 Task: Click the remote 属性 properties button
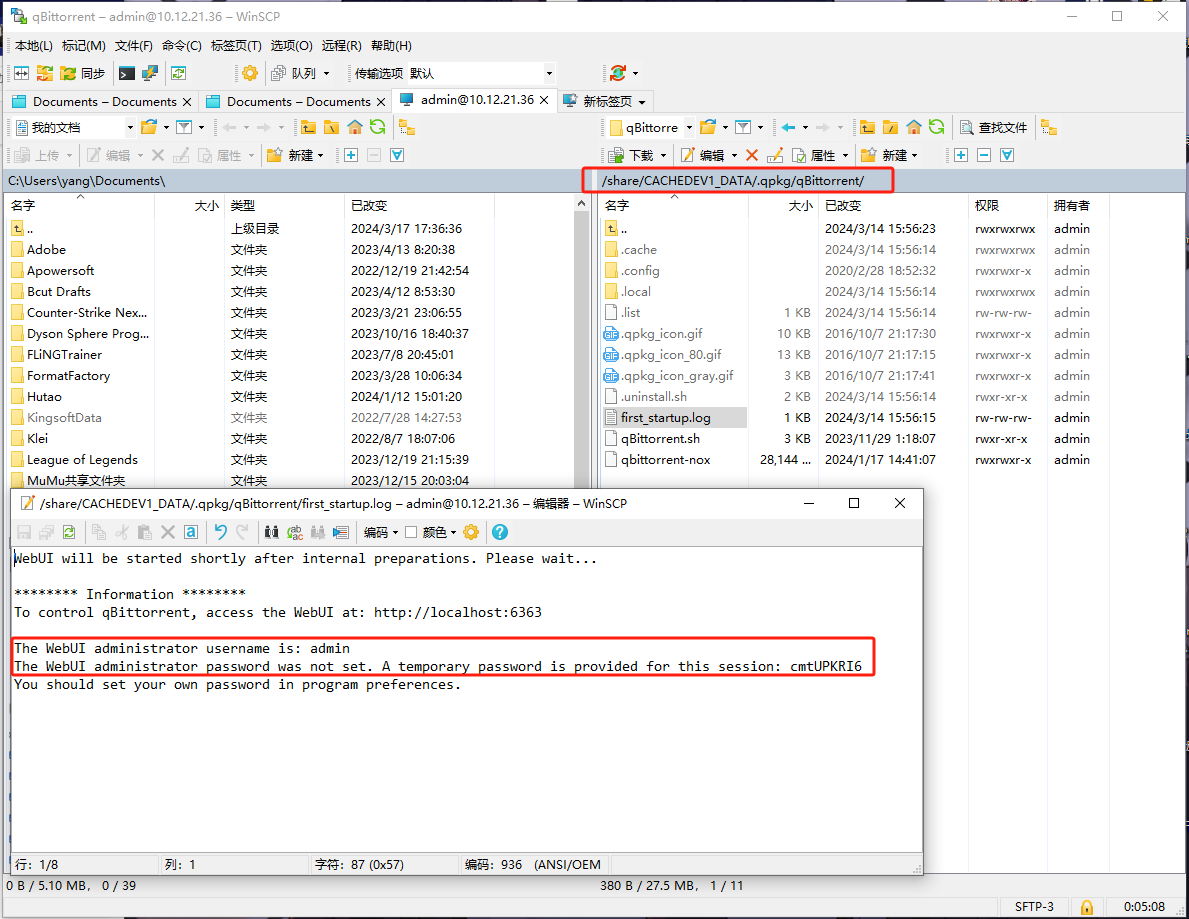[814, 155]
